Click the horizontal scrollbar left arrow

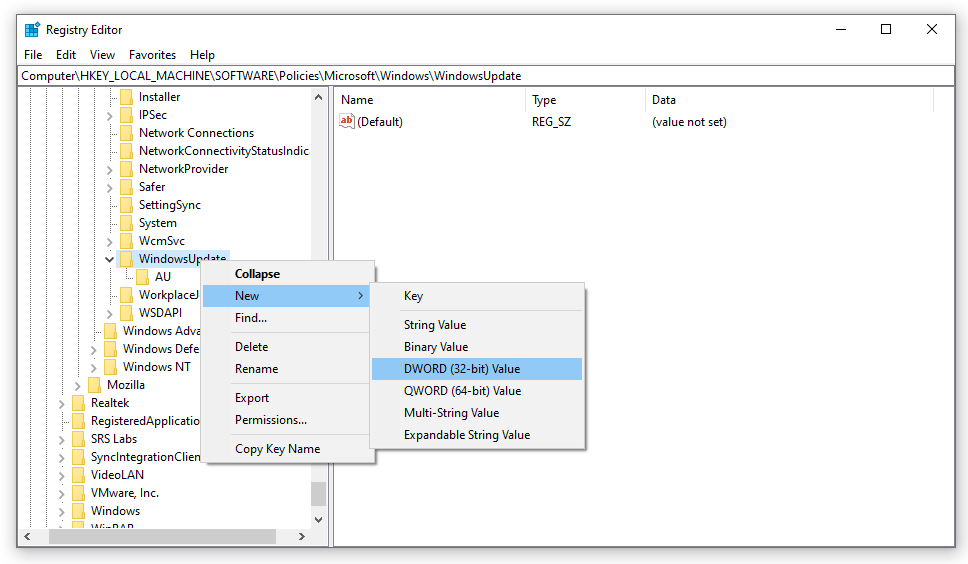point(27,537)
